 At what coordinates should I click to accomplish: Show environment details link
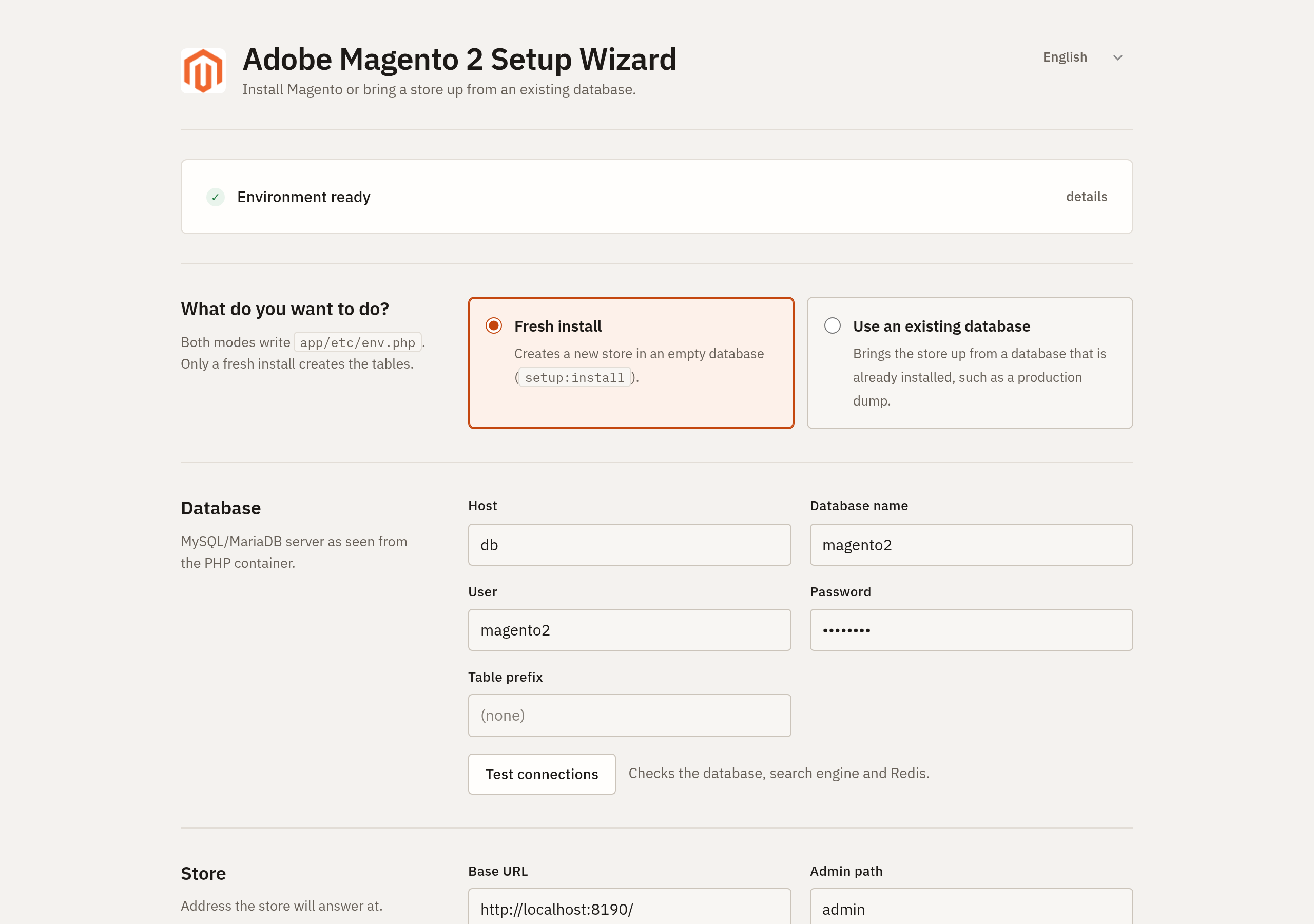pos(1086,197)
